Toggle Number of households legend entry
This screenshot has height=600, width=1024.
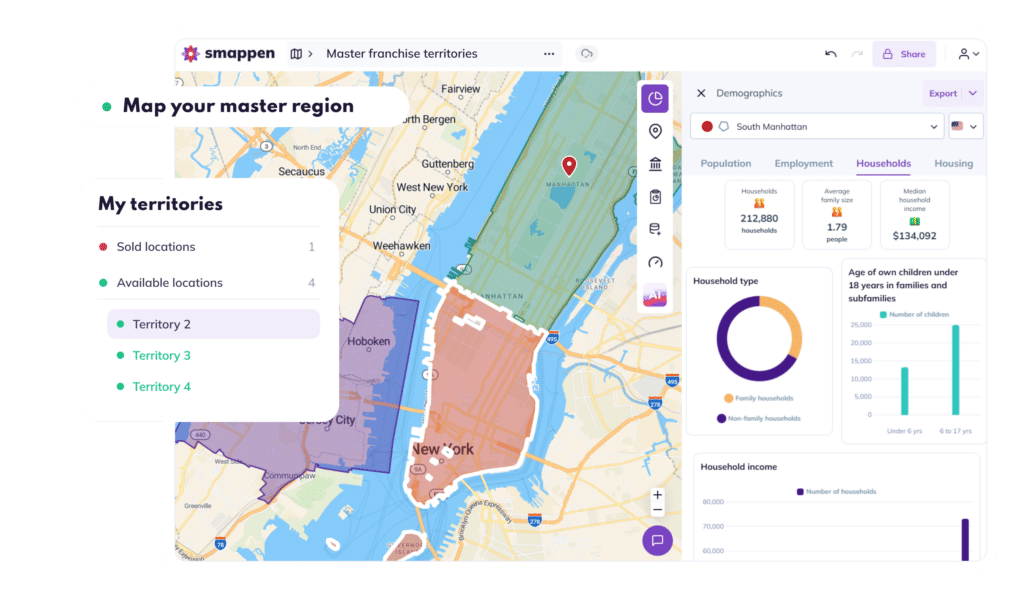tap(837, 492)
